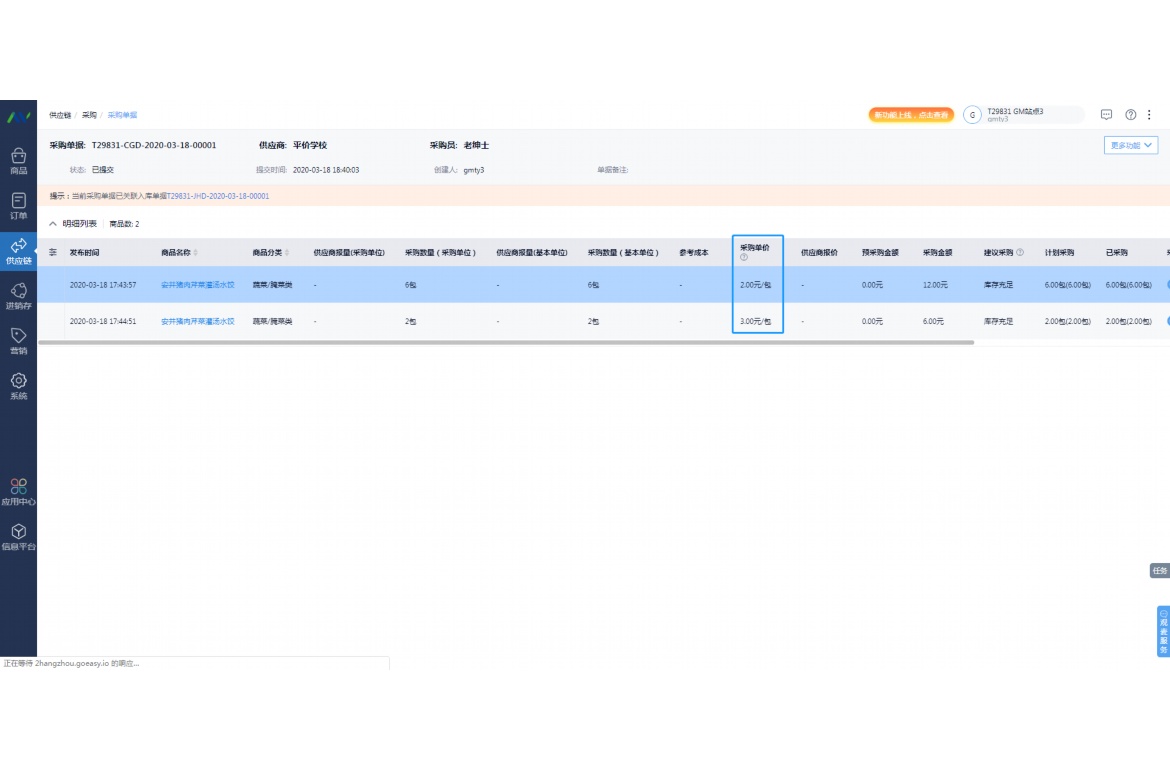1170x770 pixels.
Task: Expand the 更多功能 dropdown
Action: (x=1131, y=145)
